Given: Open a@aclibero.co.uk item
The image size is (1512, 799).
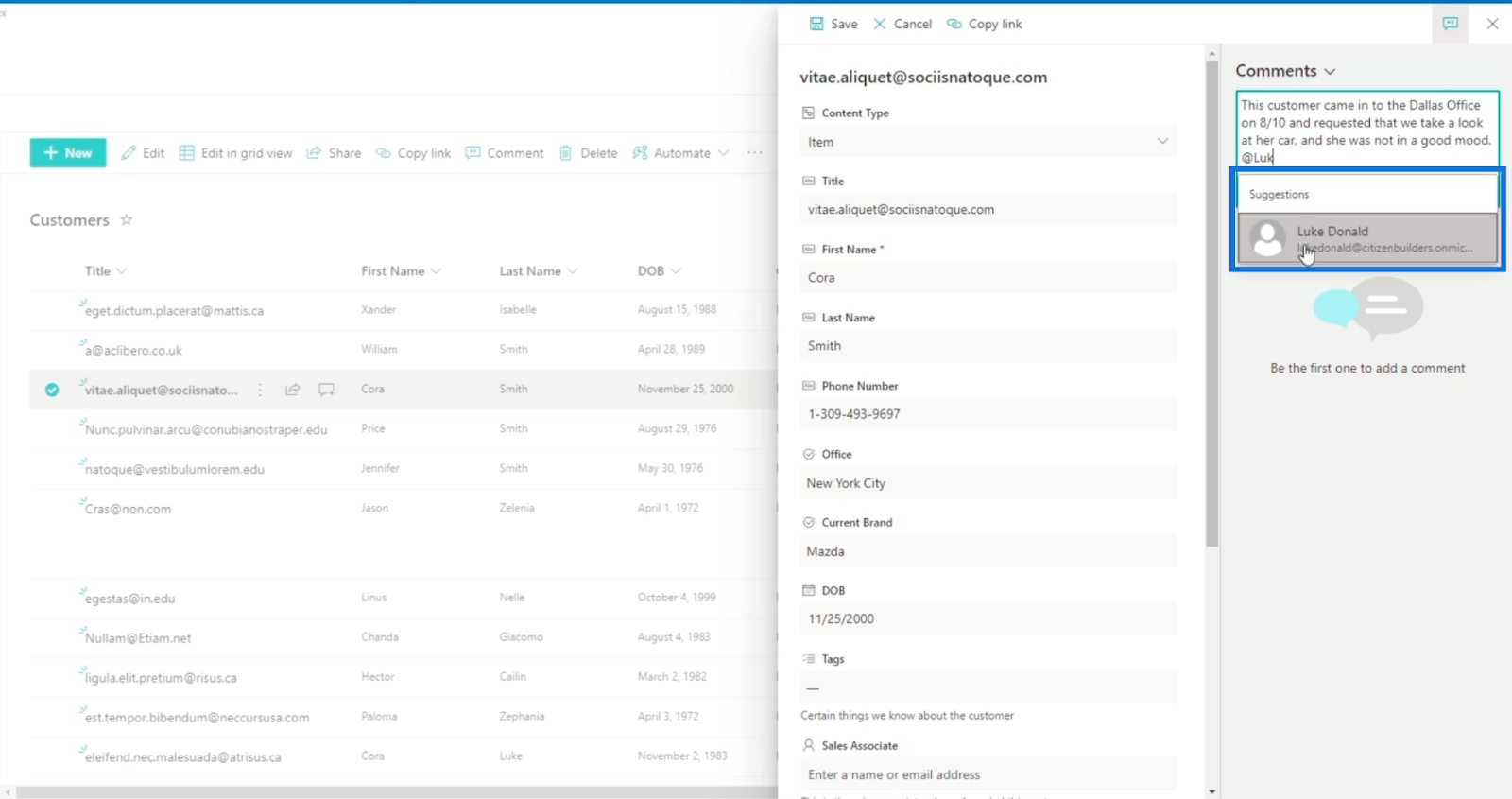Looking at the screenshot, I should pyautogui.click(x=133, y=351).
